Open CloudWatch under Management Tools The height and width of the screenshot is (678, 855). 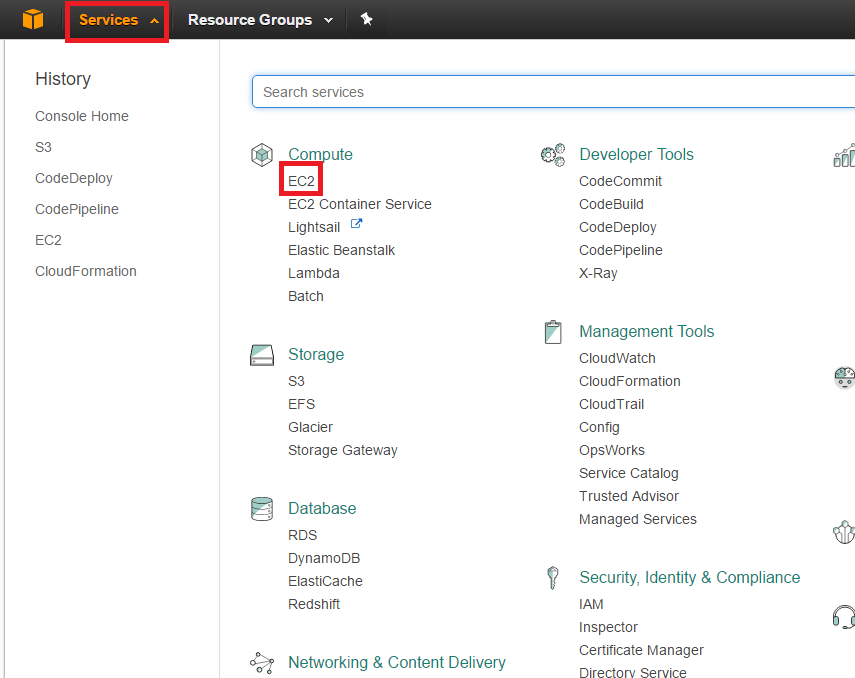point(617,358)
